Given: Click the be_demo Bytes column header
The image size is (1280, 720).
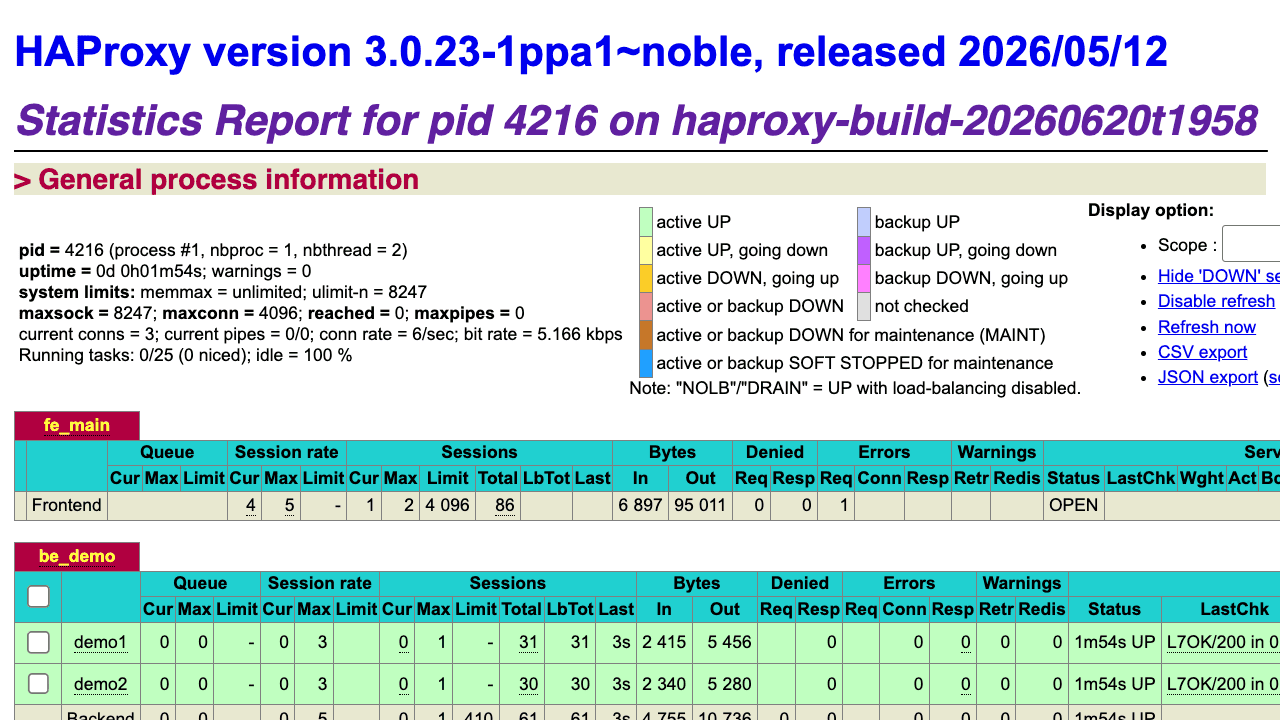Looking at the screenshot, I should point(697,583).
